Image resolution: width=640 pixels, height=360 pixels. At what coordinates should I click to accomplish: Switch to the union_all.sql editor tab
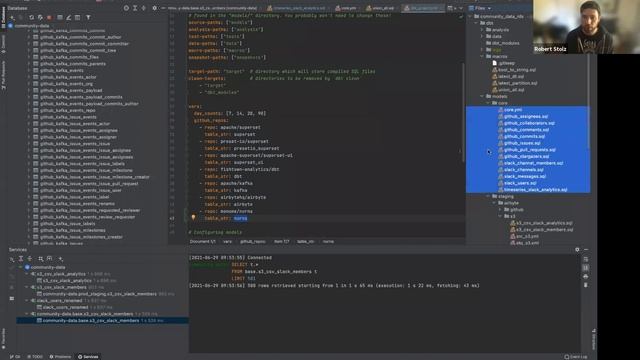(x=380, y=8)
